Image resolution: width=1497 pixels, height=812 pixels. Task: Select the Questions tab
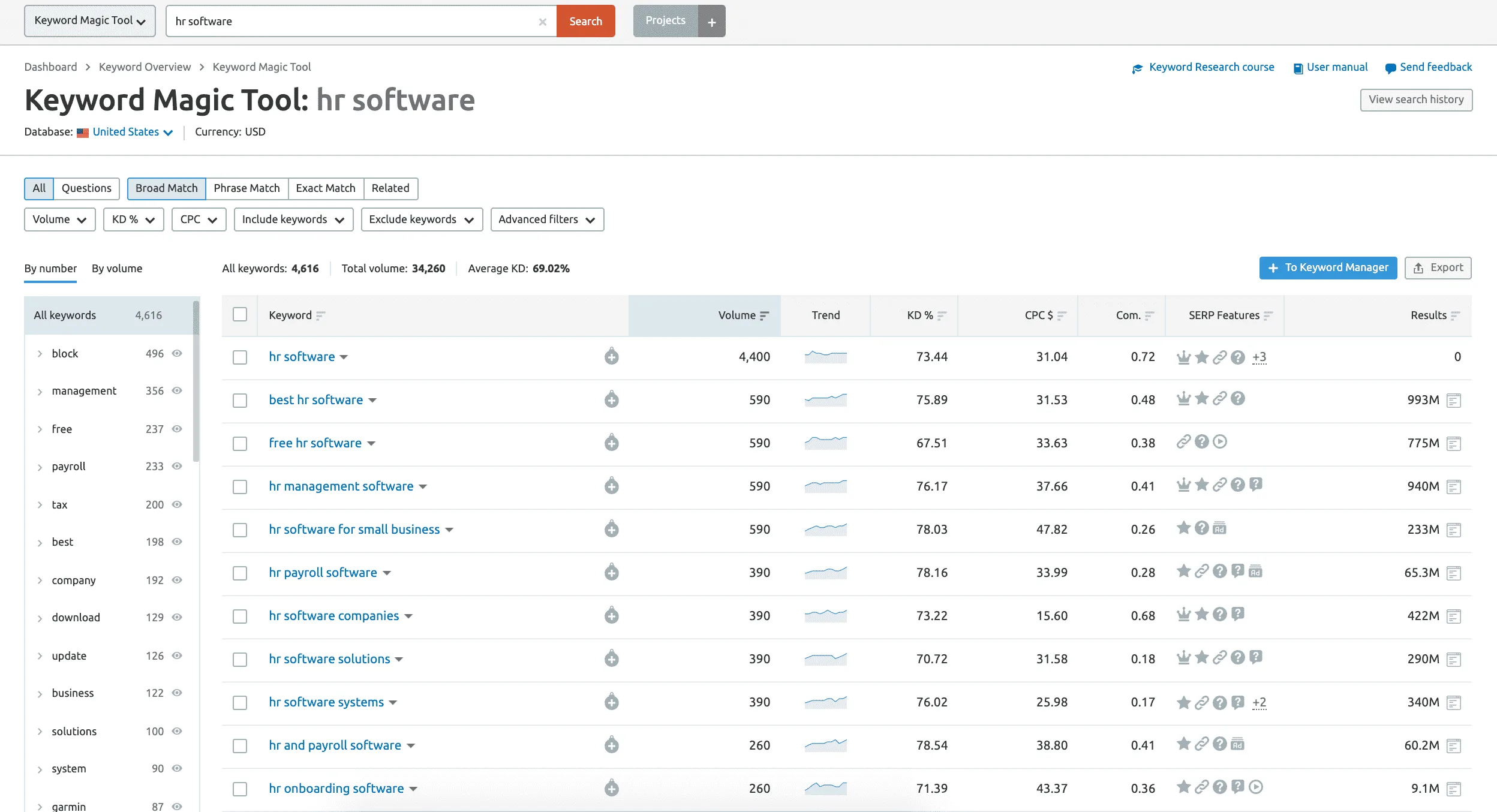(x=86, y=188)
